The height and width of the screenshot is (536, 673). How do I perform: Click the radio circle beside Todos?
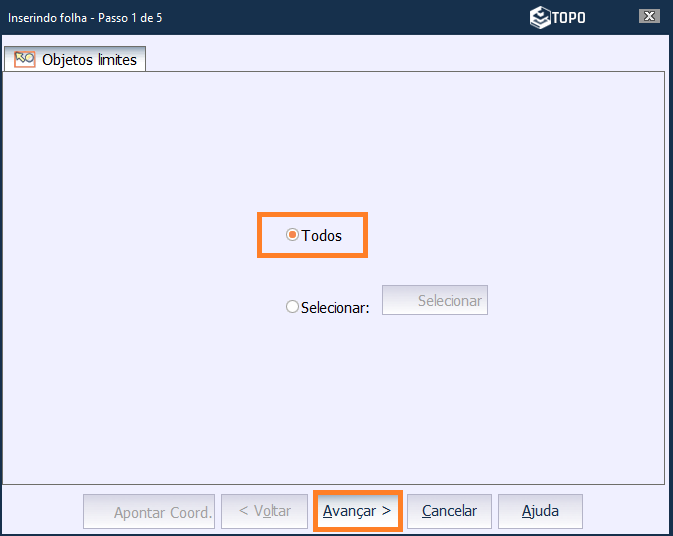click(292, 236)
